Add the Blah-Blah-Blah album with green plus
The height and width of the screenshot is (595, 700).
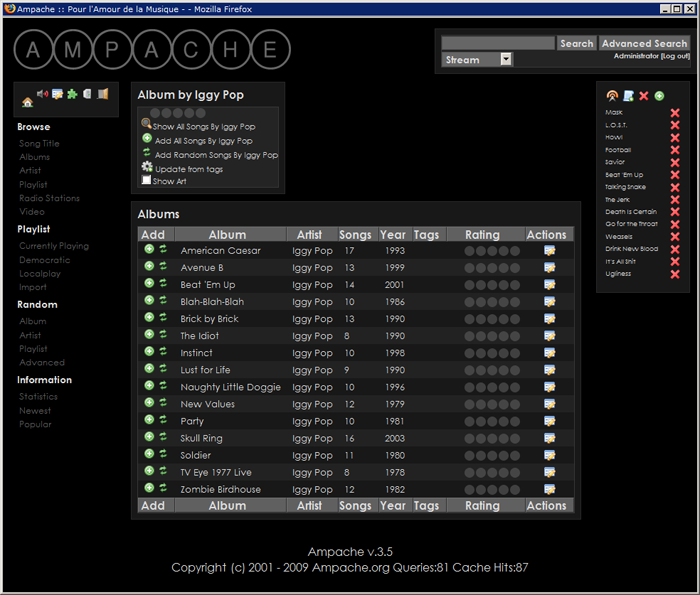coord(149,300)
